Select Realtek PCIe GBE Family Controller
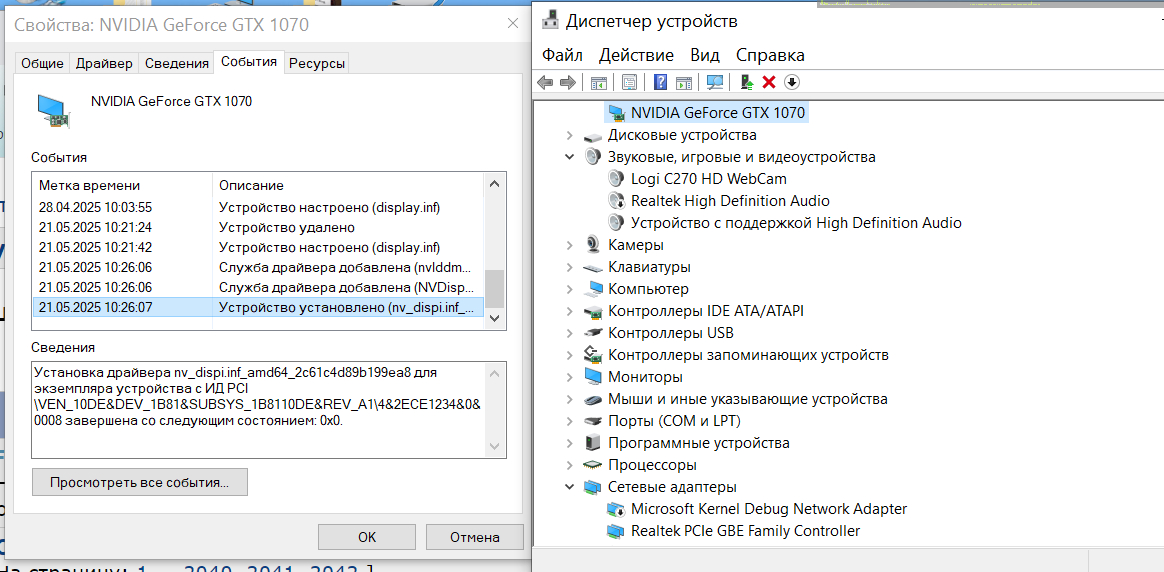This screenshot has width=1164, height=572. click(745, 531)
